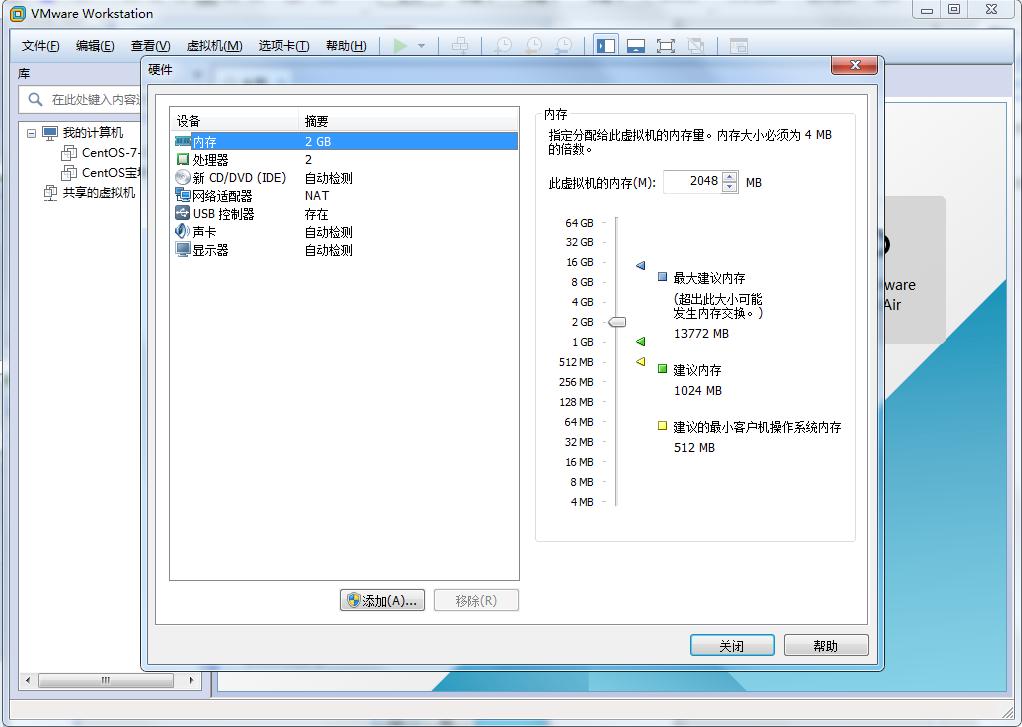Click the 13772 MB value text

click(701, 334)
